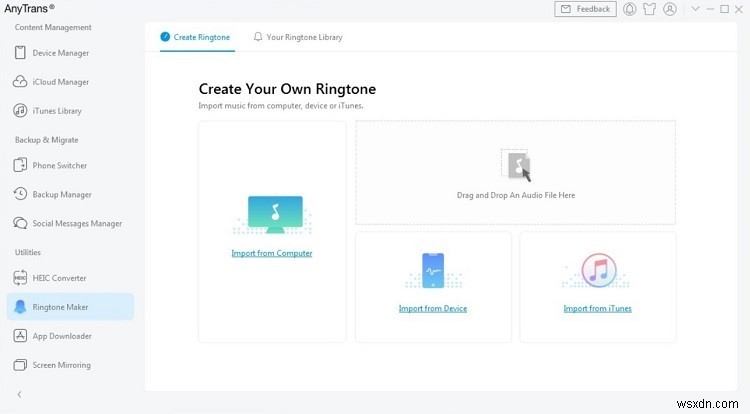Click the HEIC Converter icon
This screenshot has height=414, width=750.
coord(20,278)
